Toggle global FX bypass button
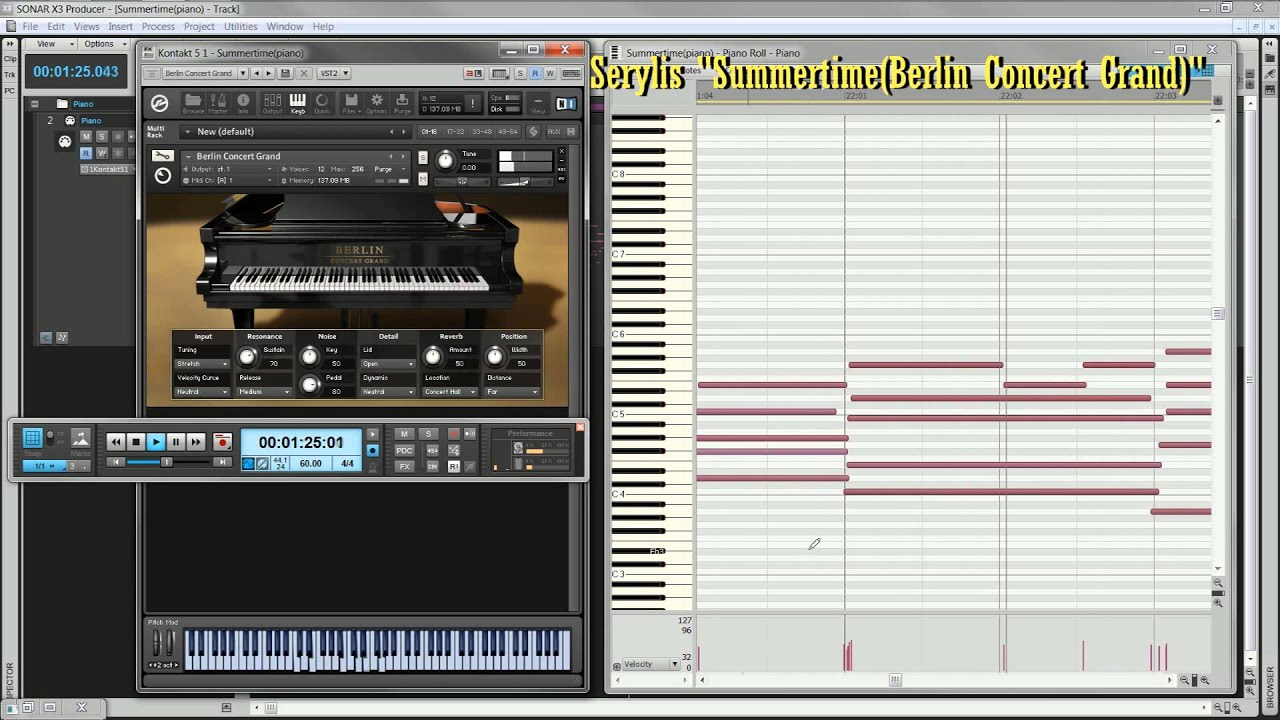This screenshot has width=1280, height=720. 404,466
